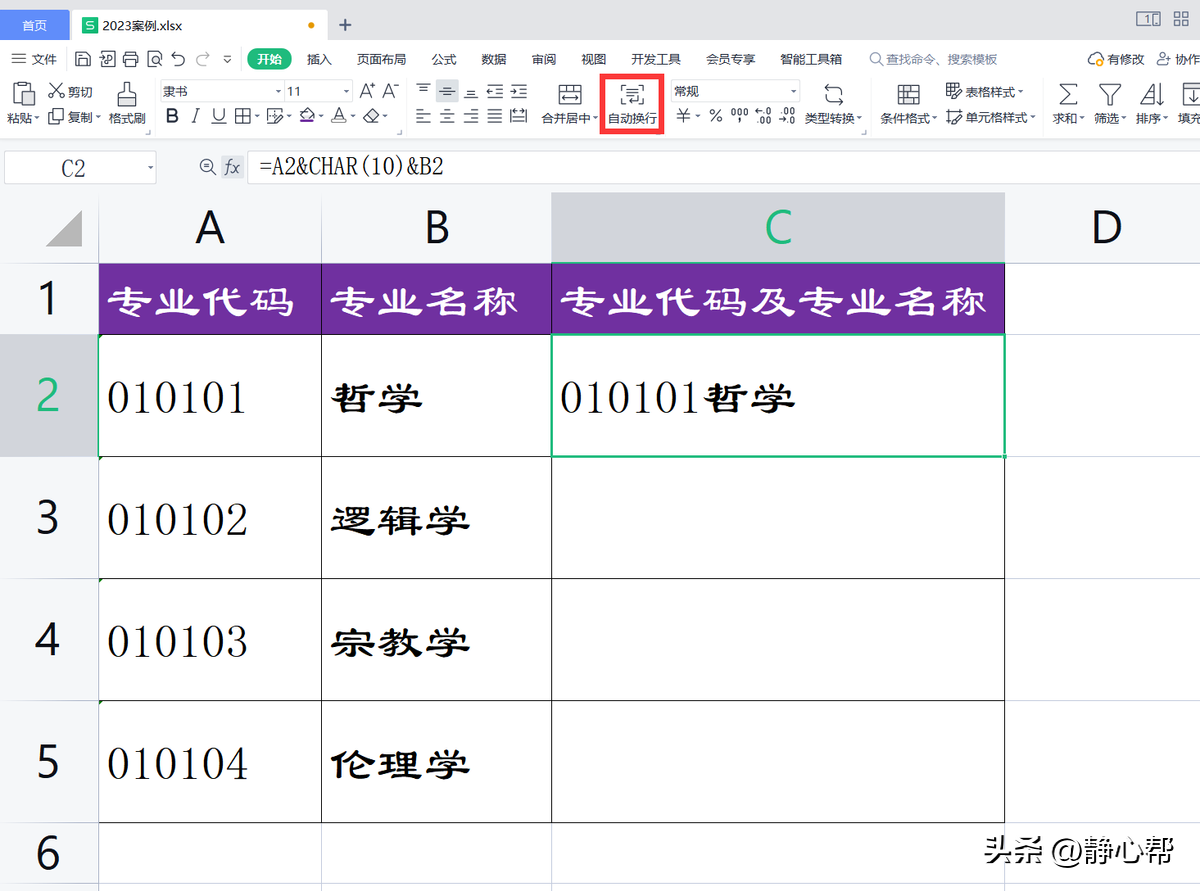Screen dimensions: 1200x891
Task: Toggle center horizontal alignment
Action: click(x=447, y=117)
